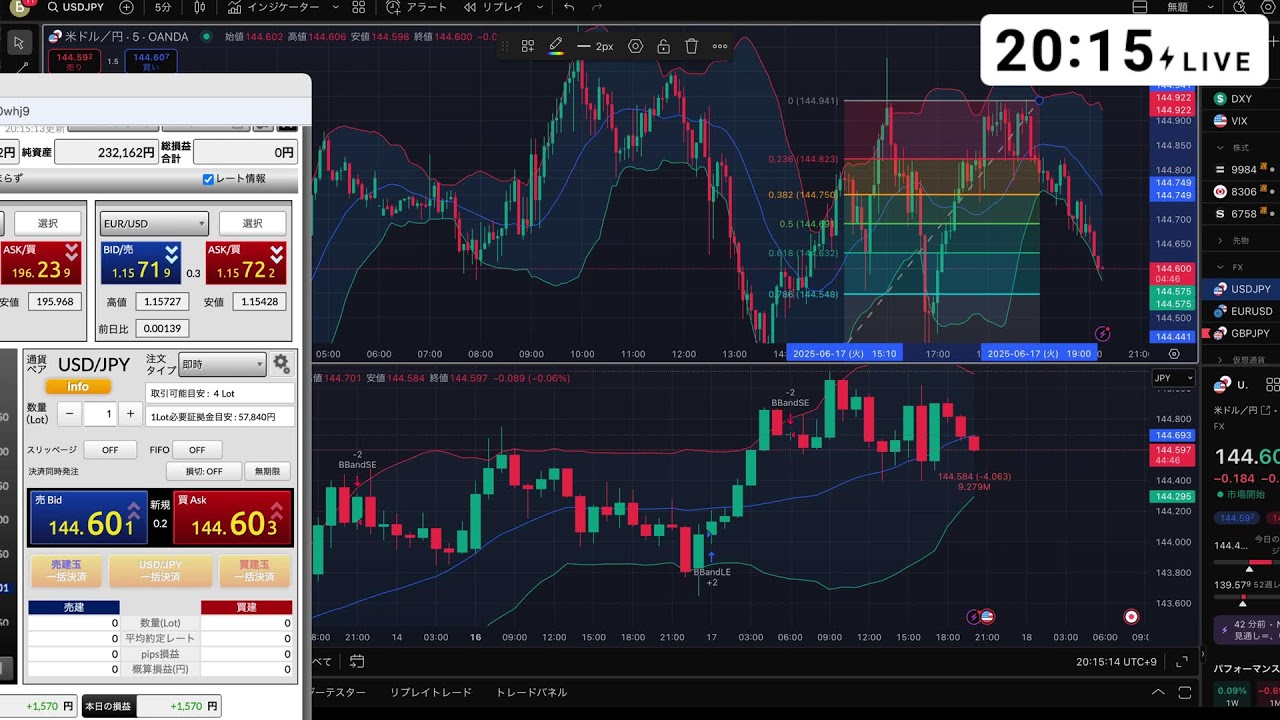Start bar replay via リプレイ
1280x720 pixels.
pos(494,7)
